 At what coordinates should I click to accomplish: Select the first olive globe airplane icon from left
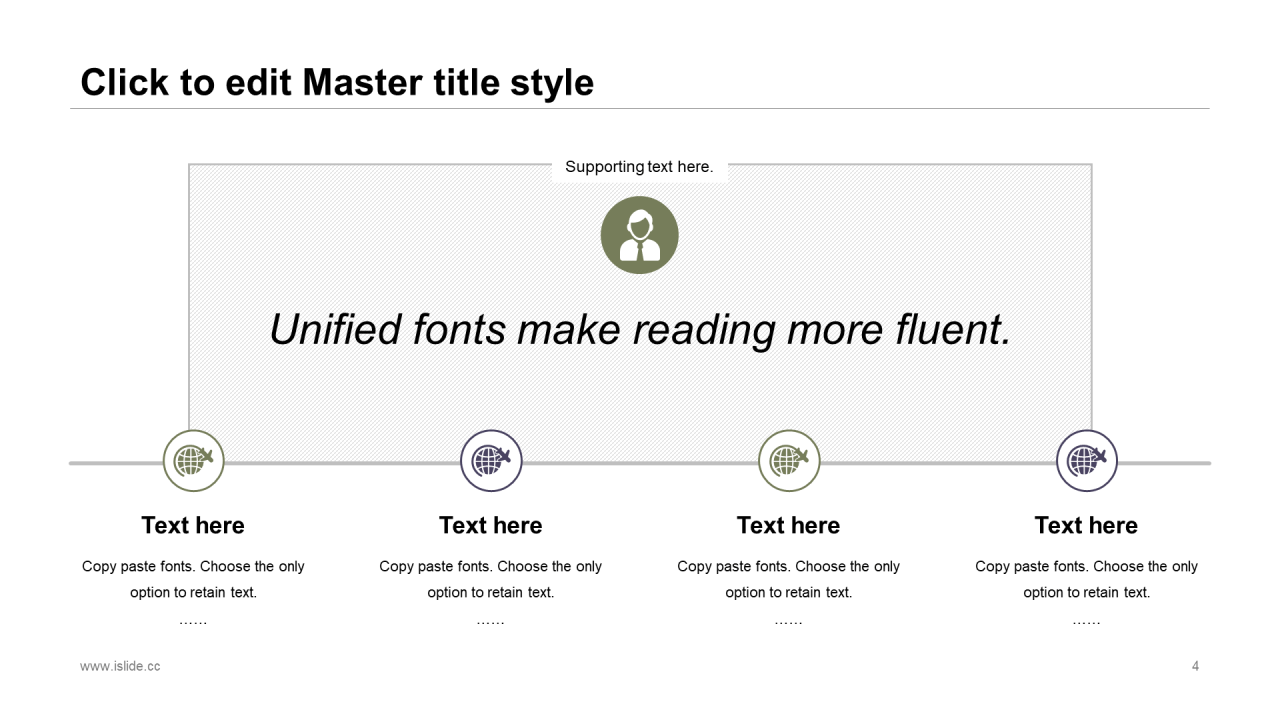[x=193, y=461]
